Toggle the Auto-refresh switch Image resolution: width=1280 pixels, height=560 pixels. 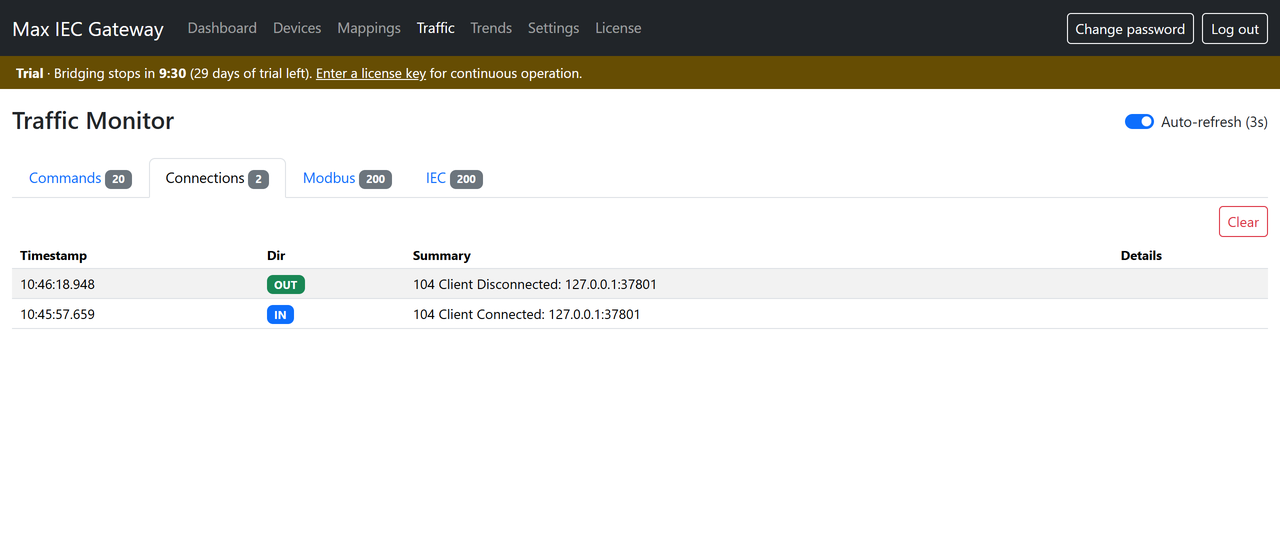click(x=1139, y=122)
